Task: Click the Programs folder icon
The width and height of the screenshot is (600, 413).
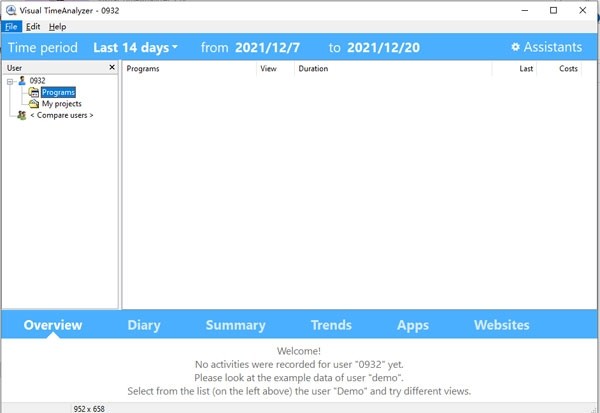Action: tap(34, 92)
